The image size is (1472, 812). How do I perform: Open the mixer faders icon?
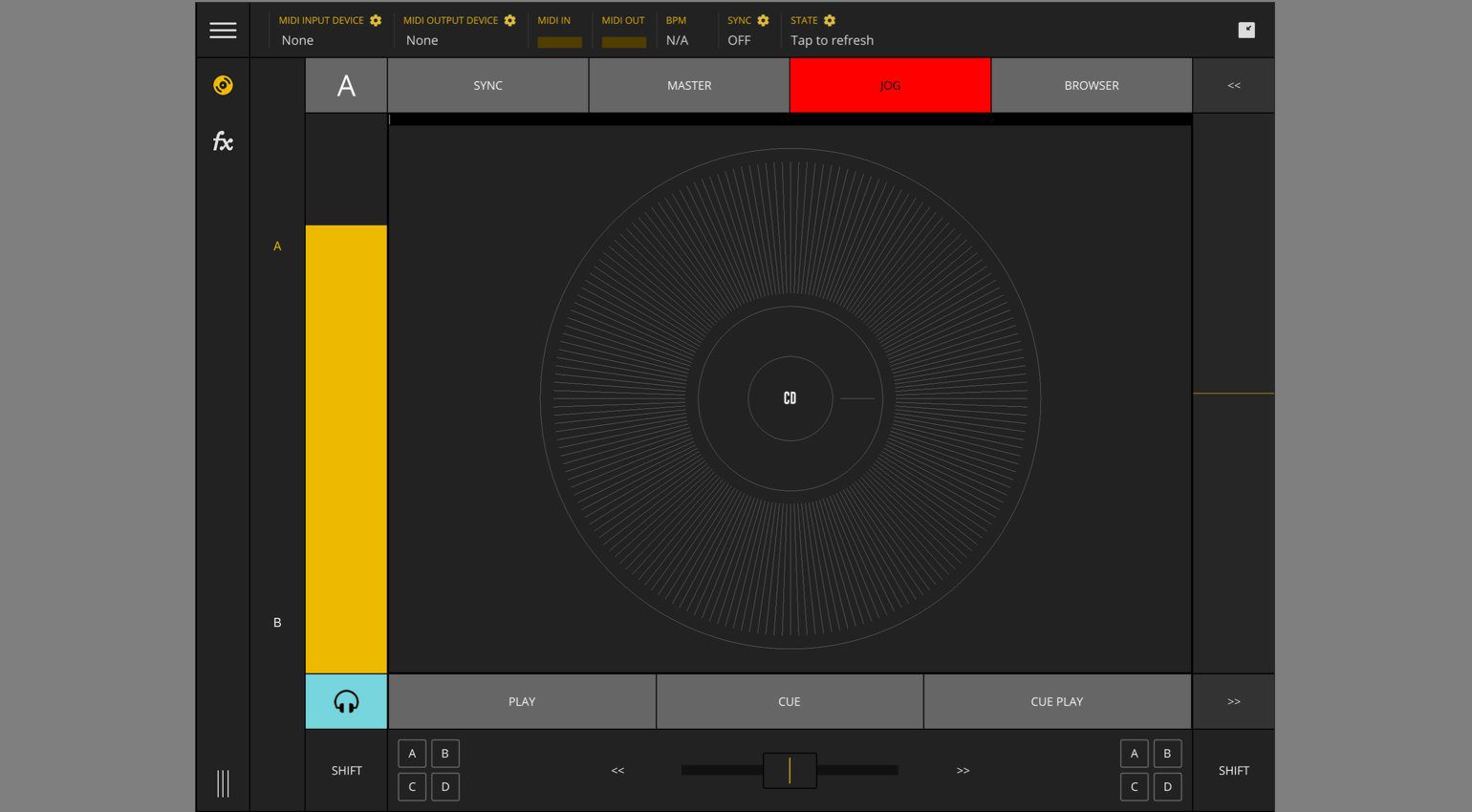223,783
